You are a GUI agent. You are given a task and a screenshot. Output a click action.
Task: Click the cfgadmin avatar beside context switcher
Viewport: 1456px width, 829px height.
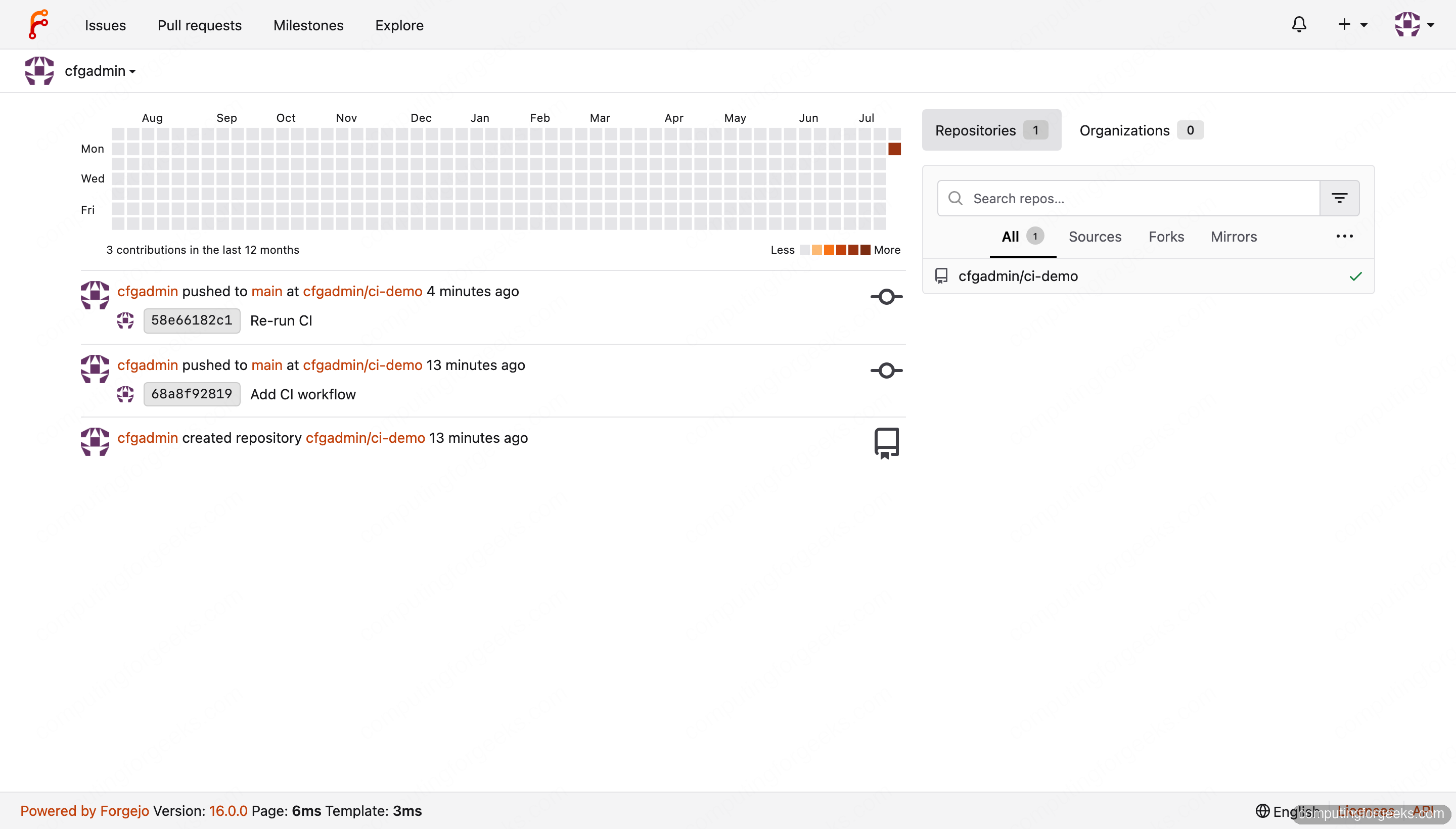pyautogui.click(x=39, y=71)
